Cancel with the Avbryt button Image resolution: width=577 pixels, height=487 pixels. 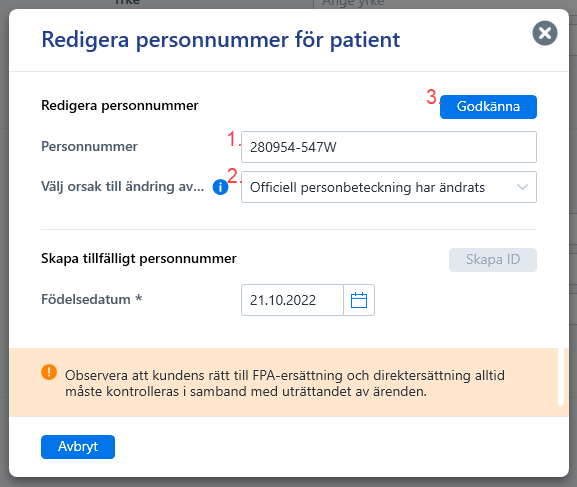tap(78, 447)
